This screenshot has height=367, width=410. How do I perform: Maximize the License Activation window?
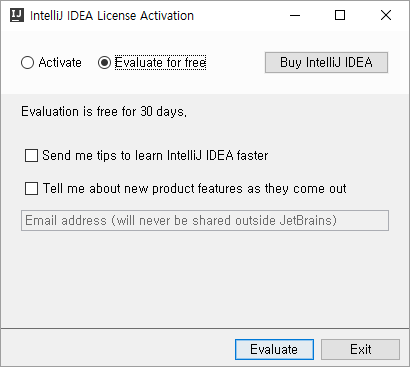click(x=340, y=15)
